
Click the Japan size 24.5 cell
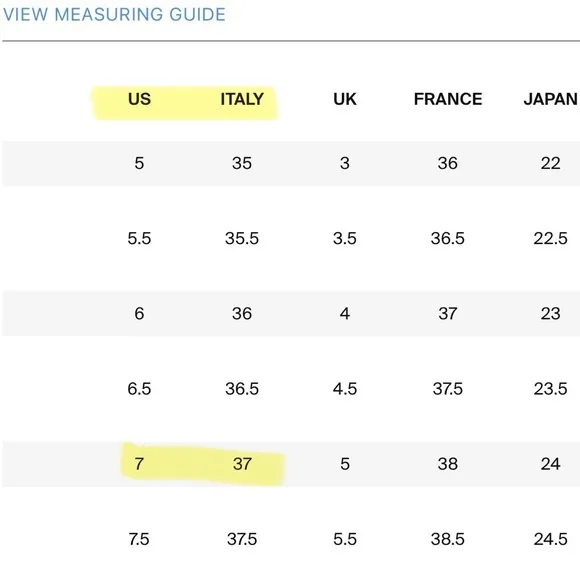pyautogui.click(x=550, y=539)
